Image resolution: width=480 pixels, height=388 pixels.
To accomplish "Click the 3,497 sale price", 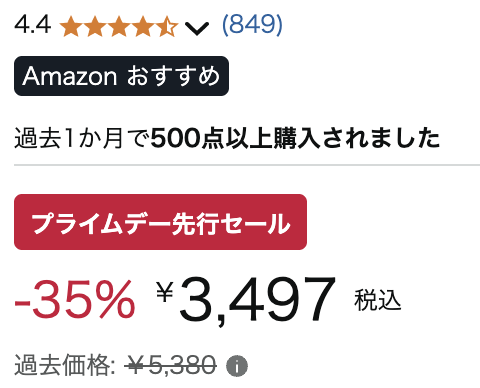I will click(x=257, y=300).
